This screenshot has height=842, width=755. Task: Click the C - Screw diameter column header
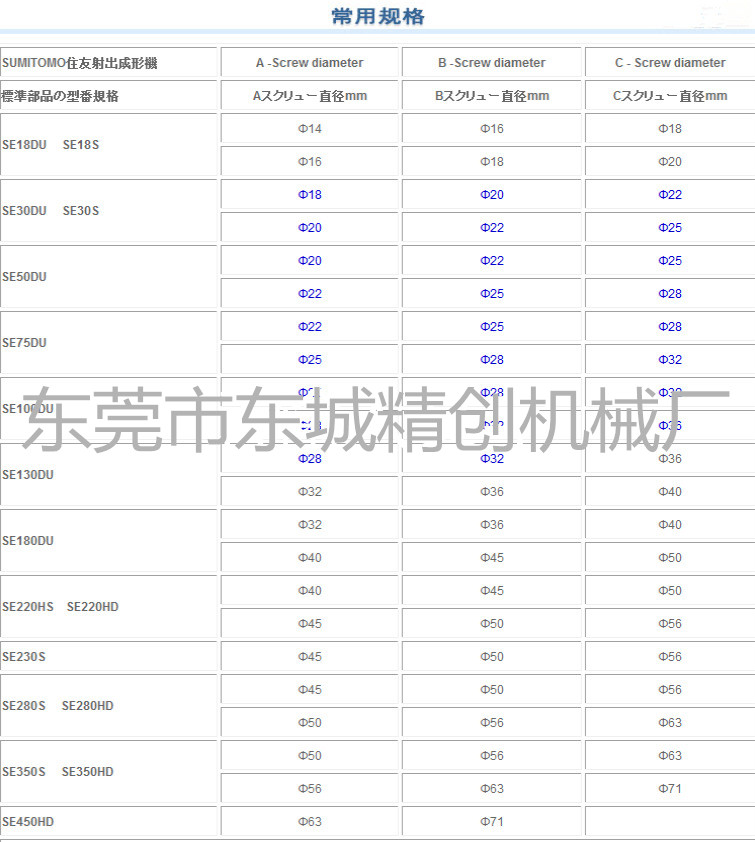click(x=670, y=63)
